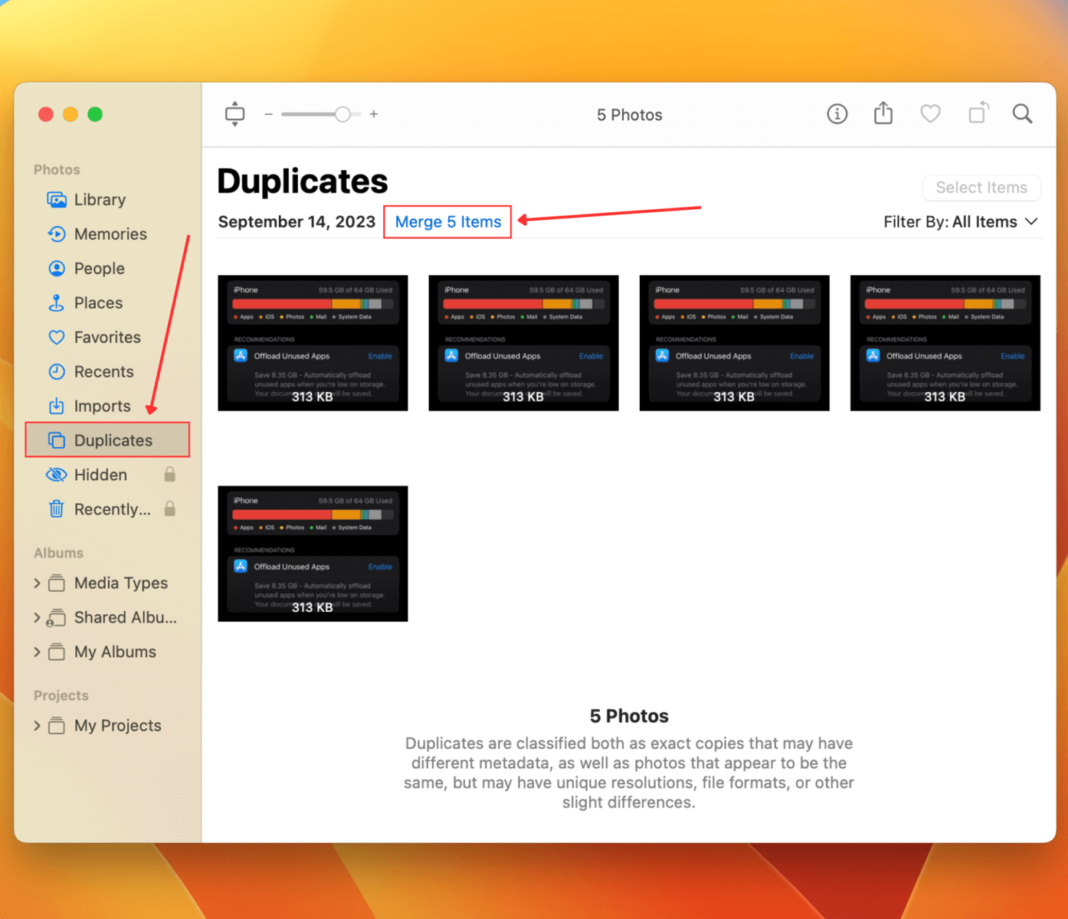Merge the 5 duplicate items
Screen dimensions: 1068x919
coord(447,221)
